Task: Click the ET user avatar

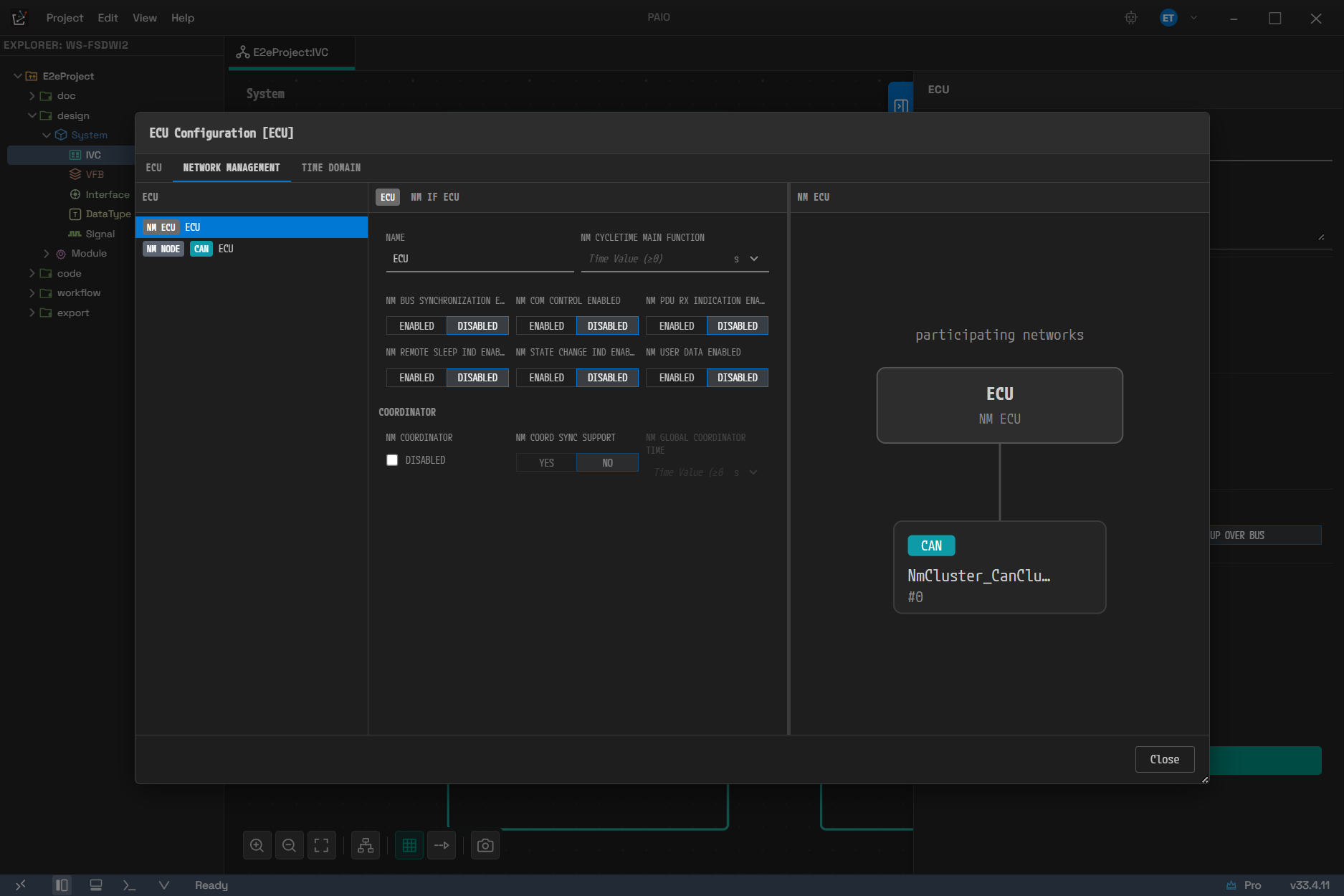Action: tap(1168, 18)
